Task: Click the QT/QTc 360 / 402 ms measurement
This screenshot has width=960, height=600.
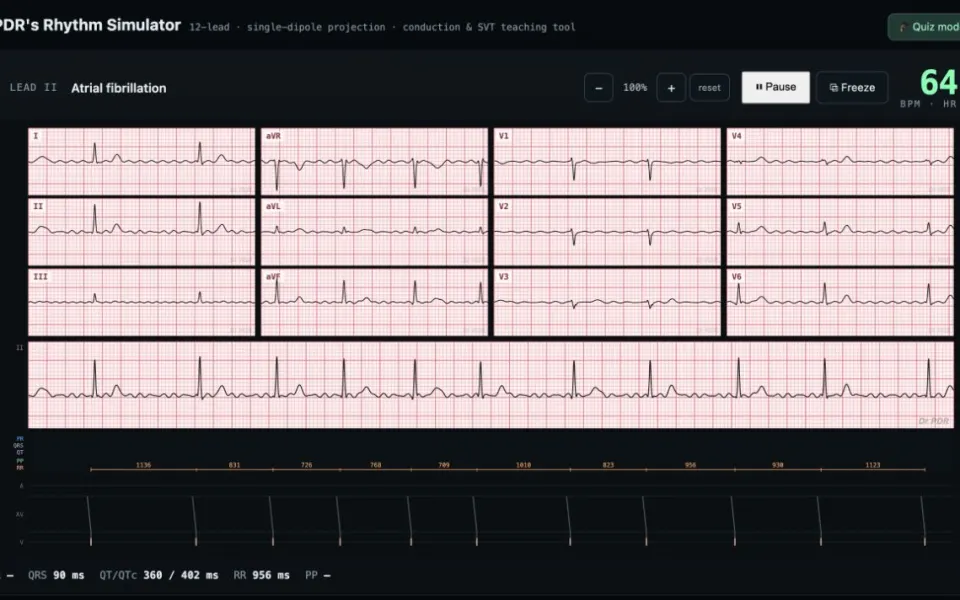Action: (x=159, y=576)
